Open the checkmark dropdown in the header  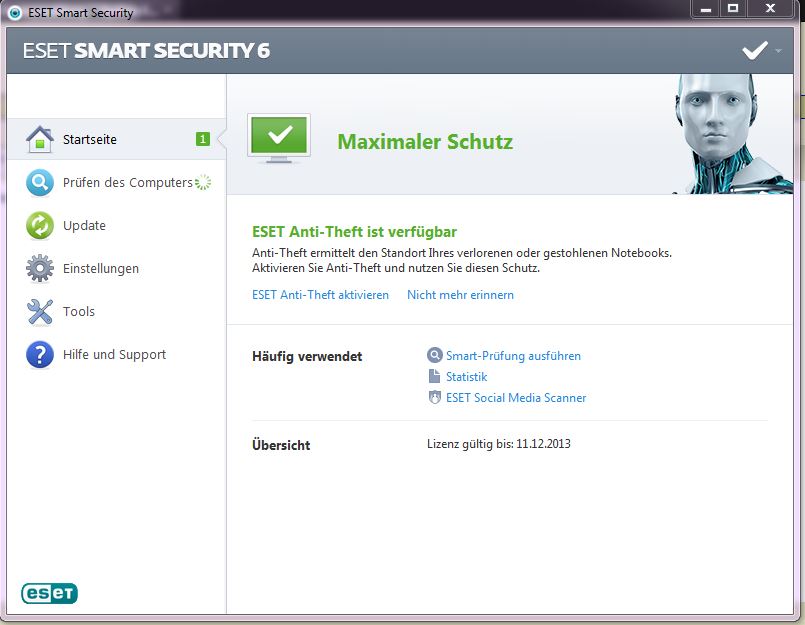point(761,51)
